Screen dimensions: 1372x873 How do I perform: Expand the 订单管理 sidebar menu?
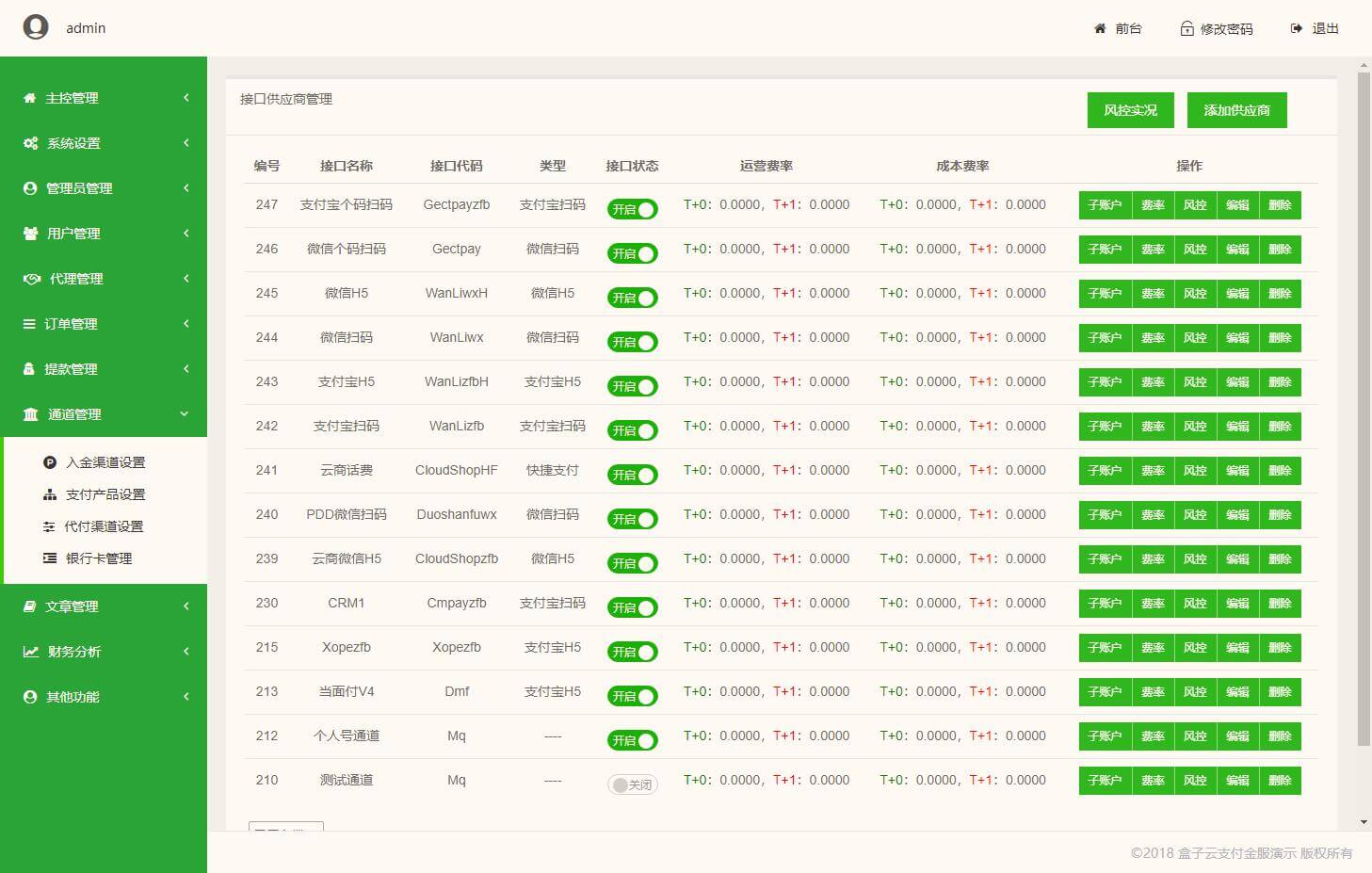104,324
